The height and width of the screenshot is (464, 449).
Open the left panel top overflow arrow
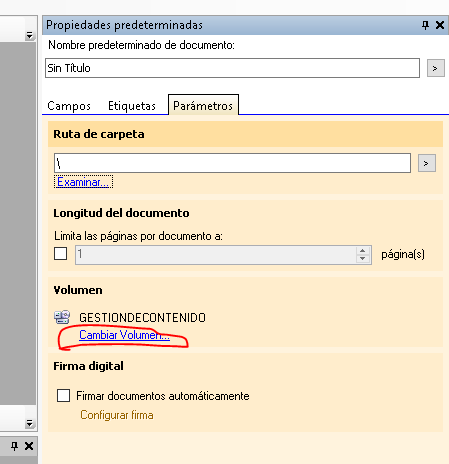point(30,35)
